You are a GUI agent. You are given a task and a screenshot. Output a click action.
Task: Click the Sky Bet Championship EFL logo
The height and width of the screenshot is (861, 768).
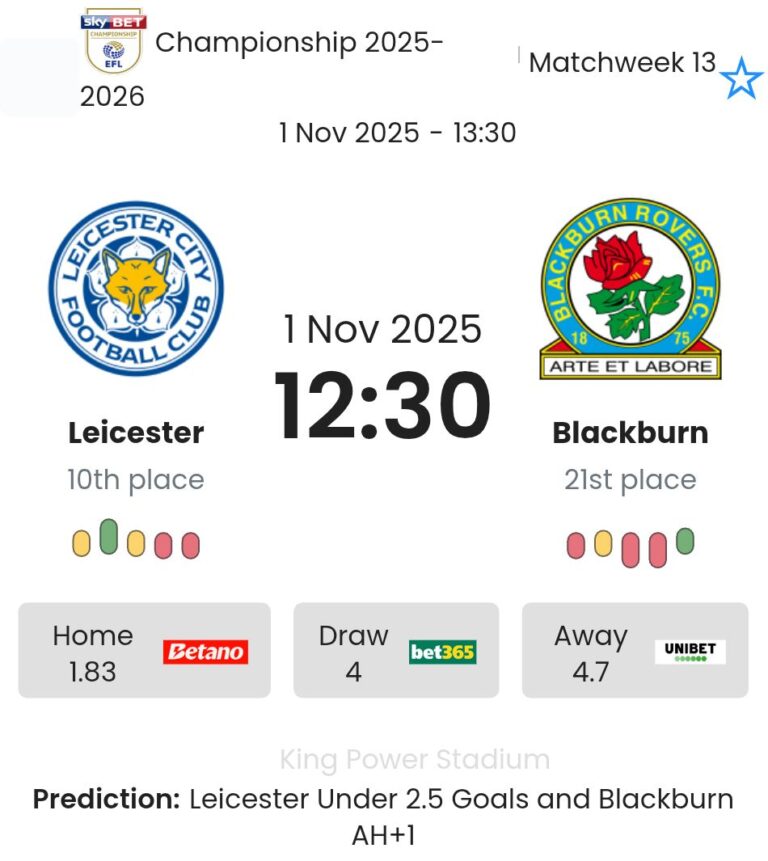[x=113, y=42]
